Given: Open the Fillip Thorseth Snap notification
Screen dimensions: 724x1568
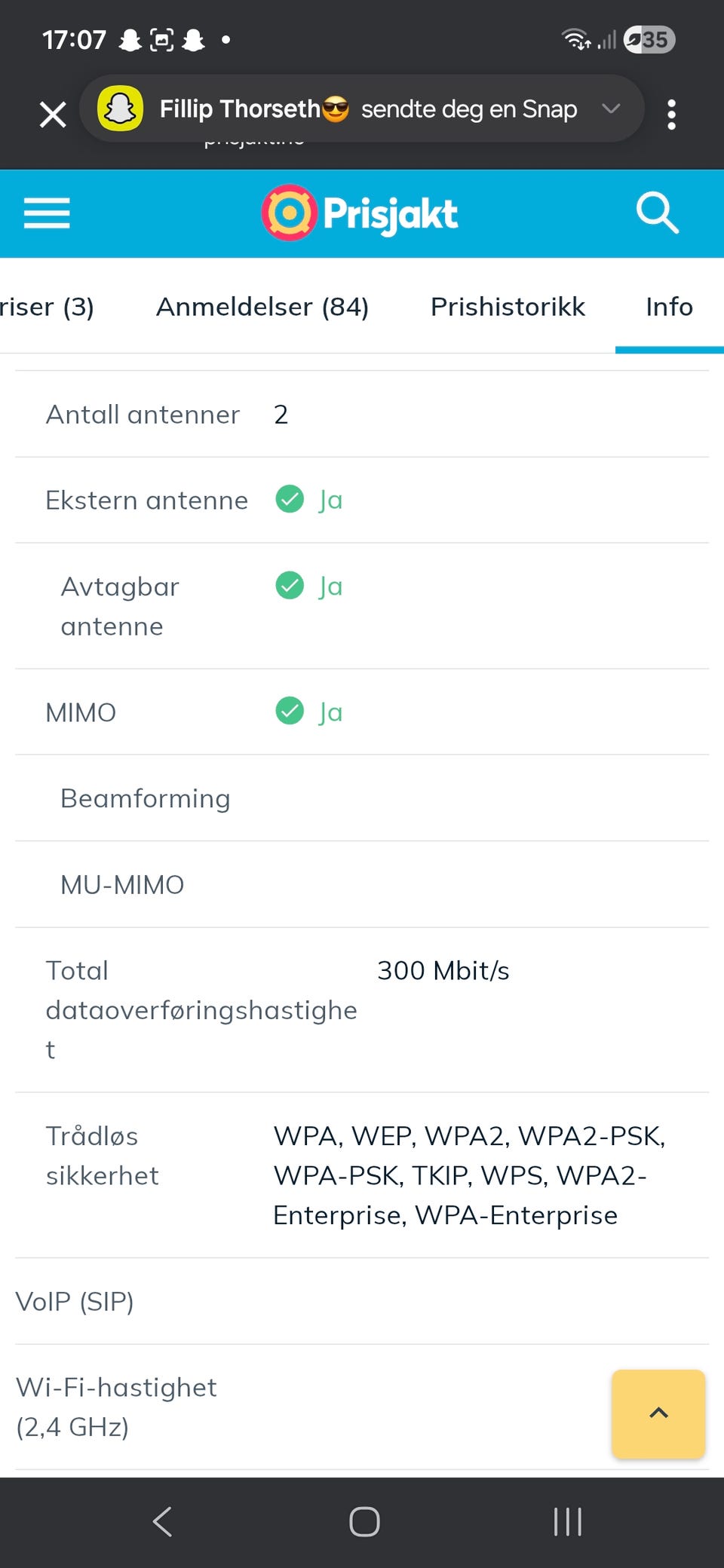Looking at the screenshot, I should coord(367,109).
